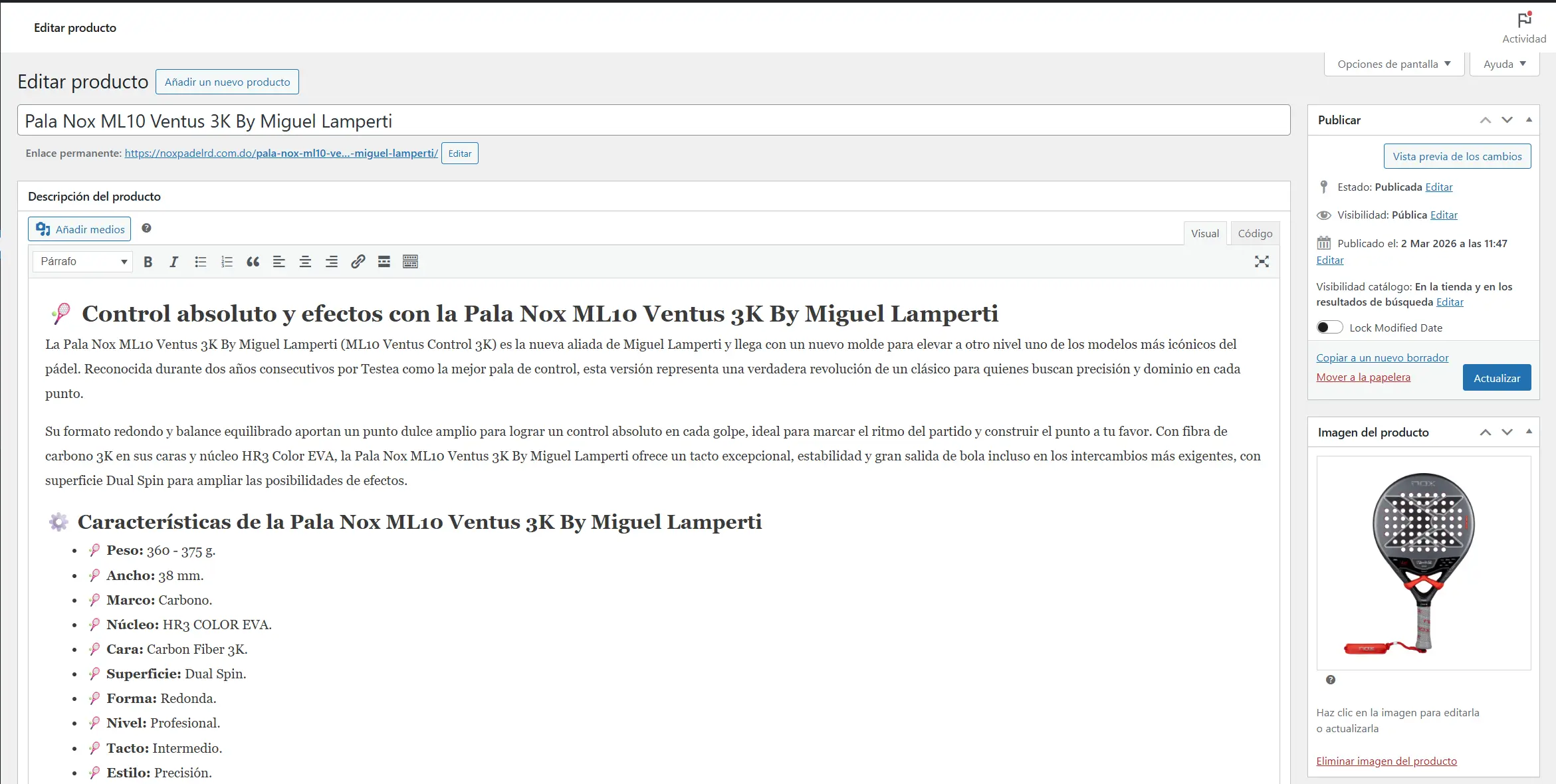Click Mover a la papelera
Screen dimensions: 1556x784
coord(1363,377)
